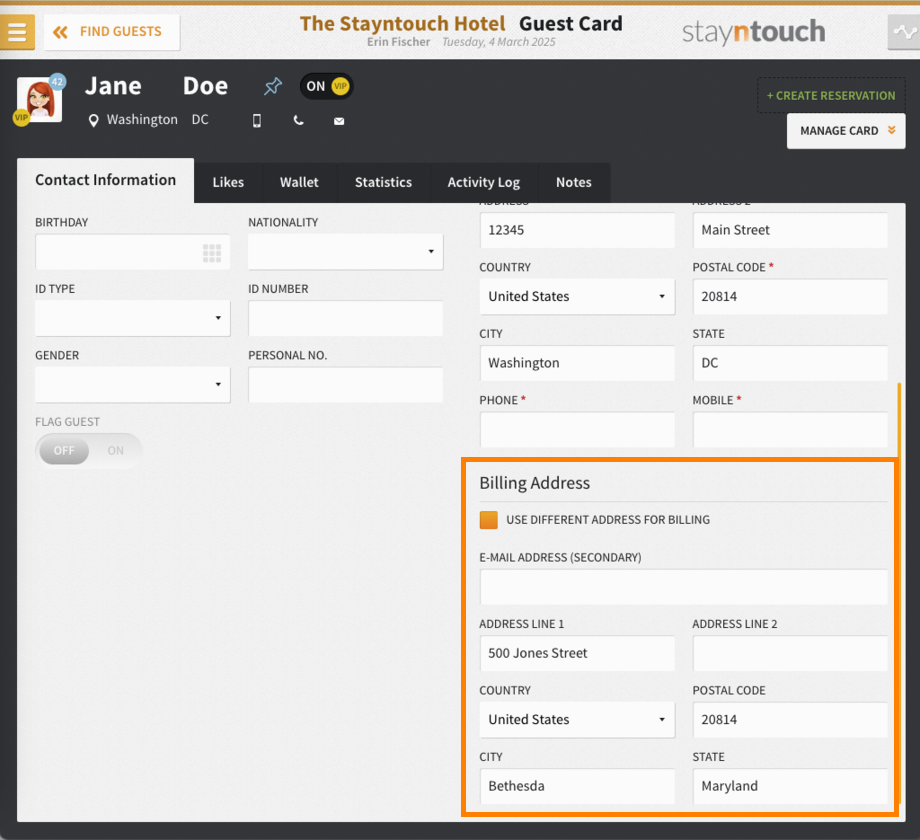The height and width of the screenshot is (840, 920).
Task: Open the Nationality dropdown
Action: pos(346,252)
